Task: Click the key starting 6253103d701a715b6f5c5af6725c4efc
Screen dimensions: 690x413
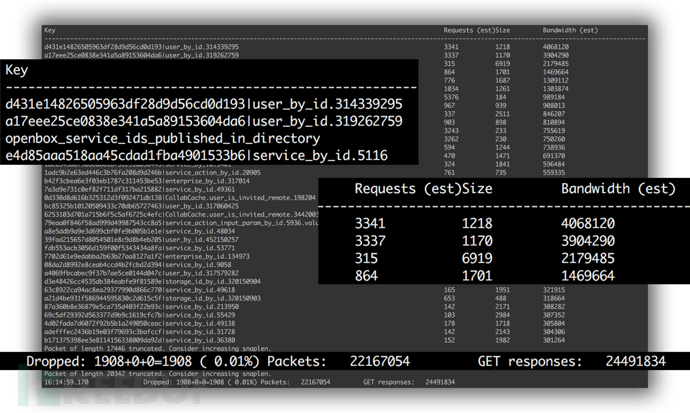Action: tap(181, 215)
